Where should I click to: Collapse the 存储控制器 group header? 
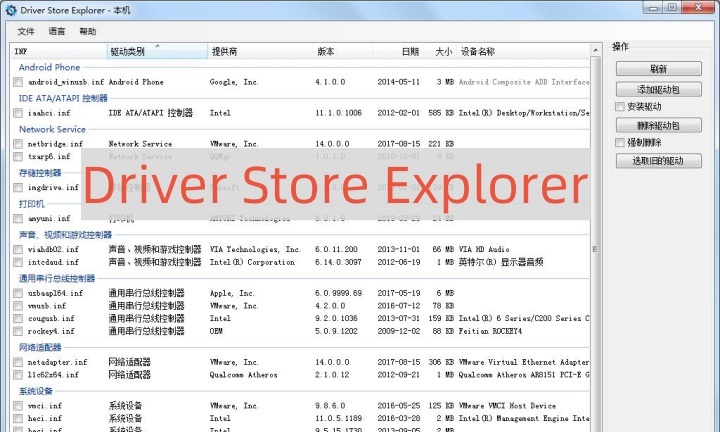(40, 173)
